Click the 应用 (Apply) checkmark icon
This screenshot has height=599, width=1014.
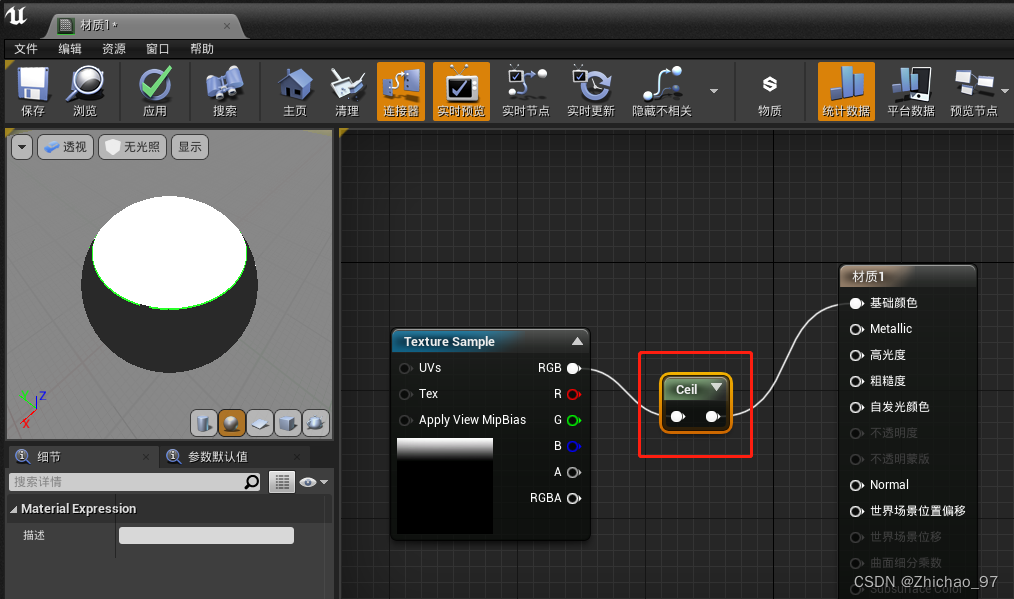[155, 90]
